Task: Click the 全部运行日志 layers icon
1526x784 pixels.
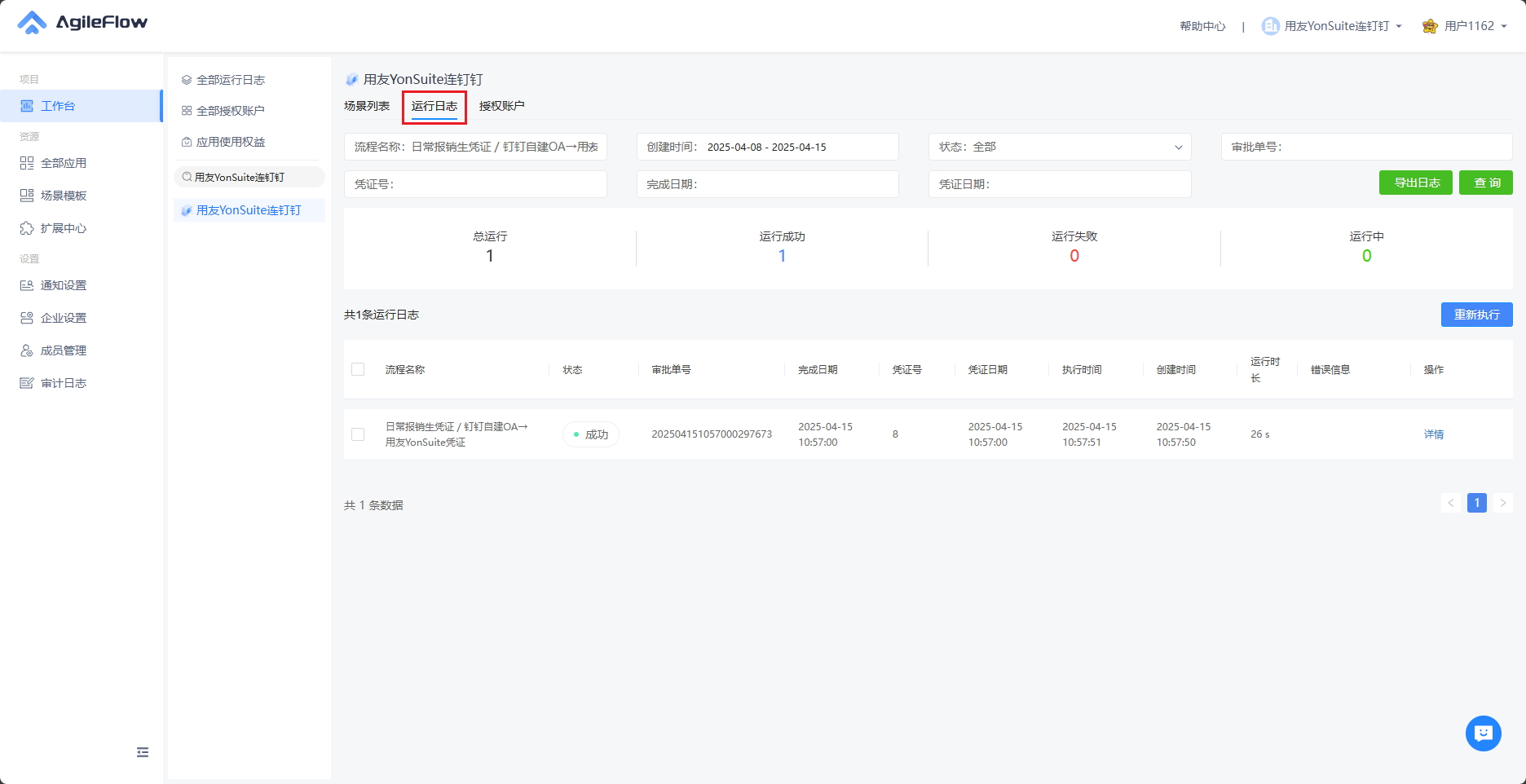Action: [x=187, y=80]
